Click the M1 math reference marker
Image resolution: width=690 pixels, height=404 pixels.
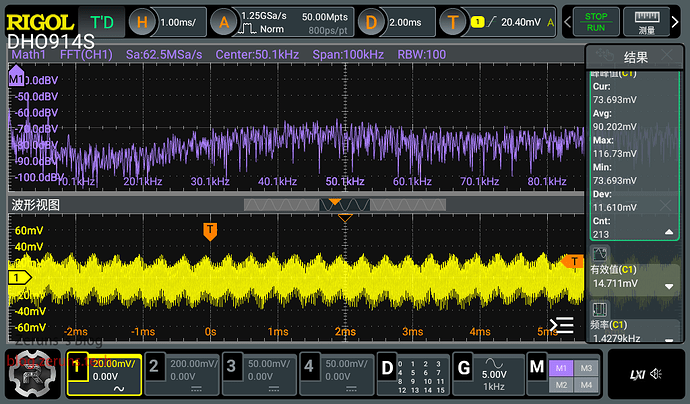[16, 77]
